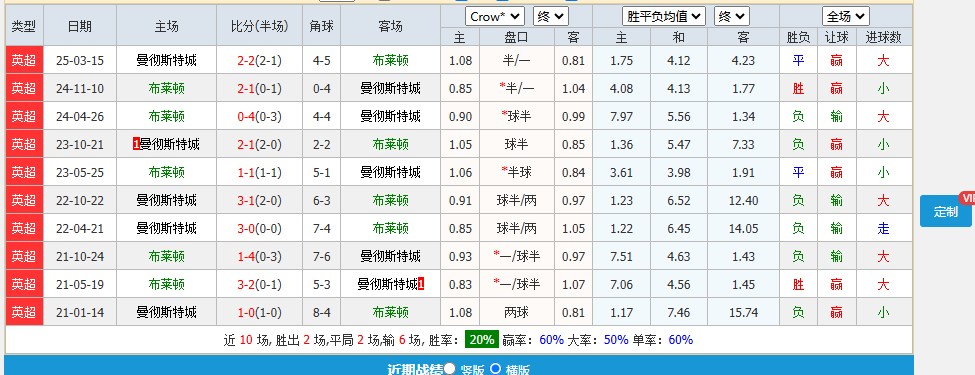
Task: Open 布莱顿 link in 21-01-14 row
Action: 390,312
